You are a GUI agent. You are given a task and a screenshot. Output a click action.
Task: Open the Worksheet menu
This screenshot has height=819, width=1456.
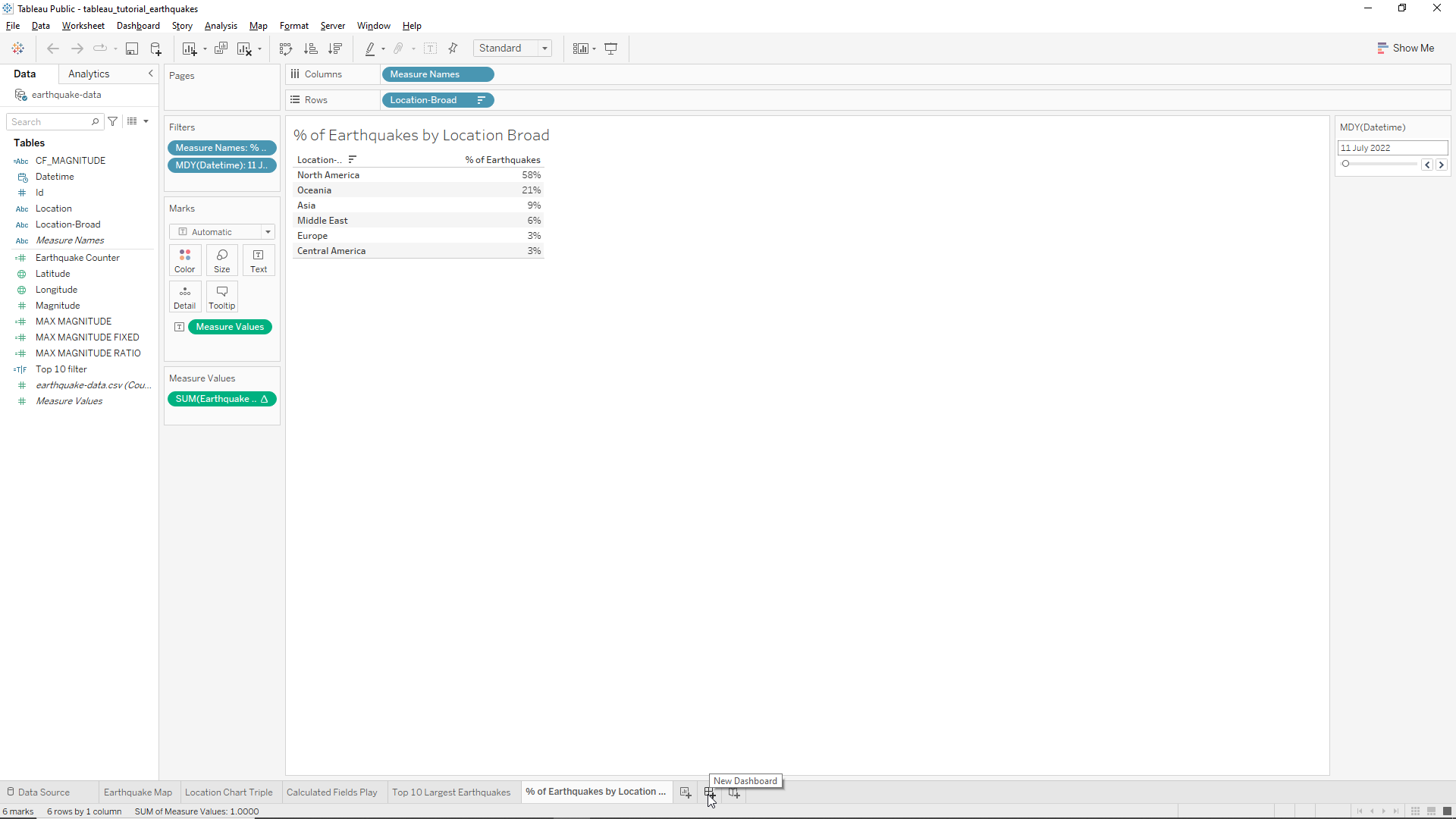pos(83,26)
